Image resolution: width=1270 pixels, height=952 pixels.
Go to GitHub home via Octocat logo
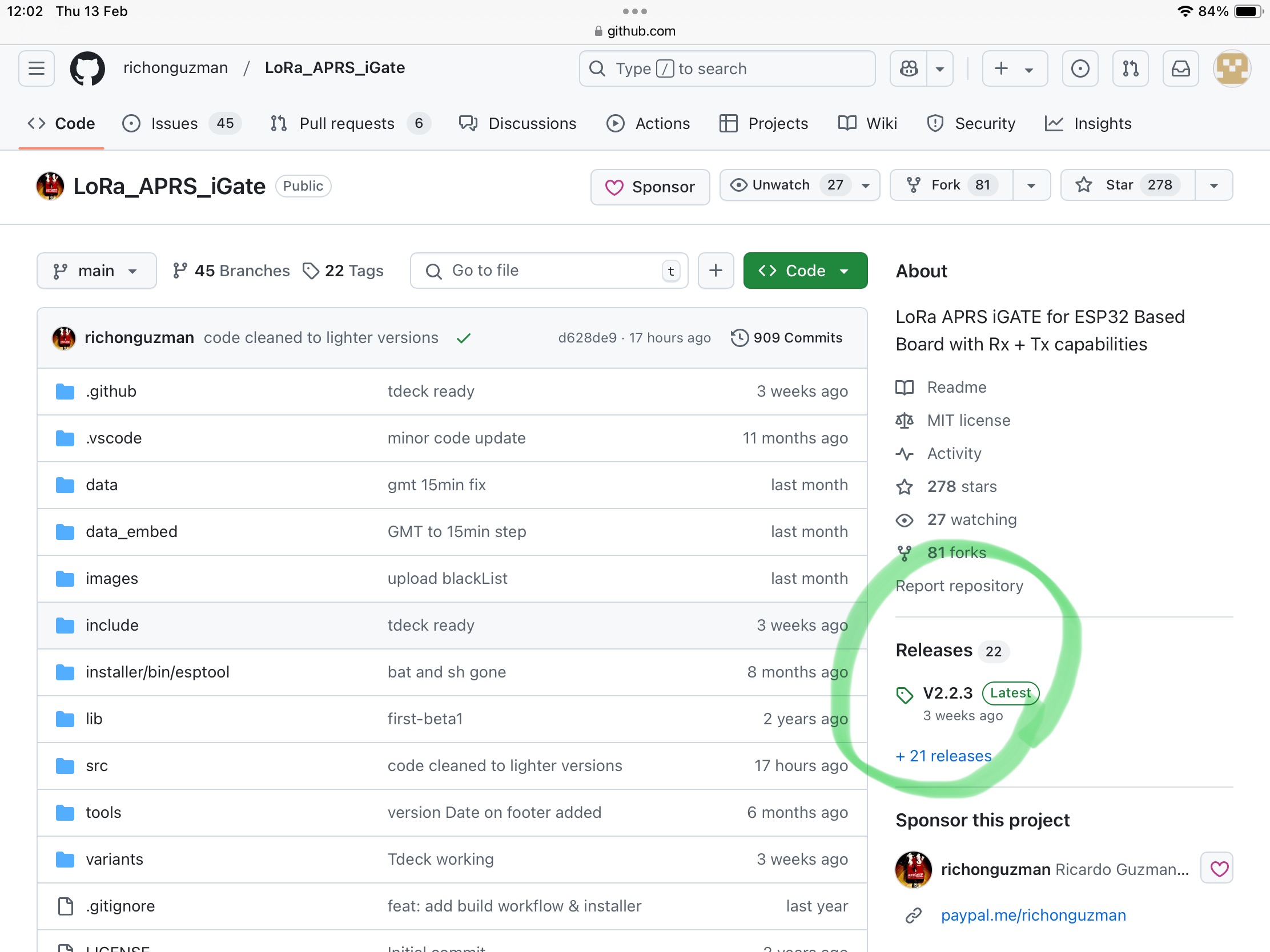(x=87, y=68)
